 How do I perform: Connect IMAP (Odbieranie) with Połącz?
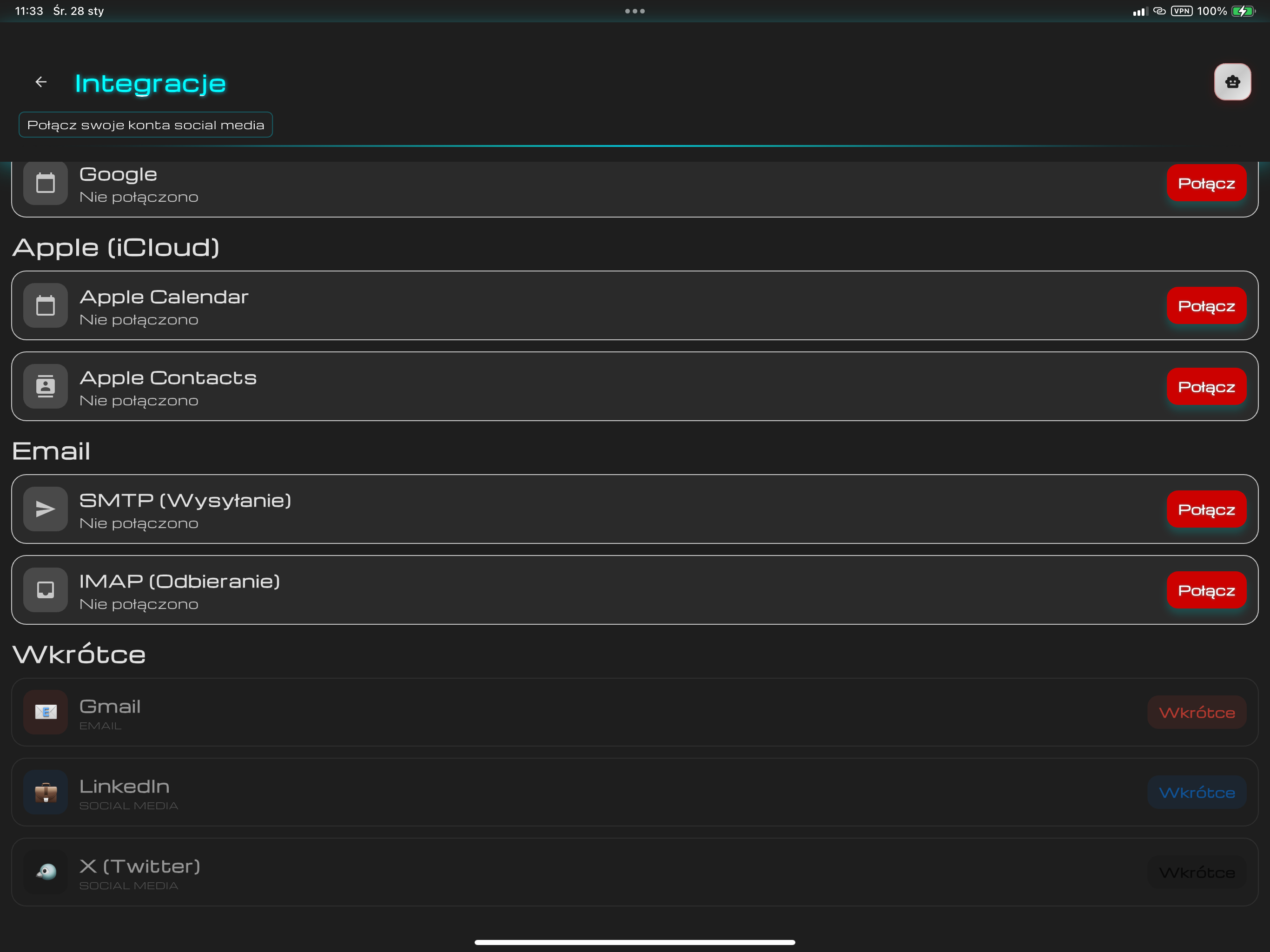tap(1206, 590)
